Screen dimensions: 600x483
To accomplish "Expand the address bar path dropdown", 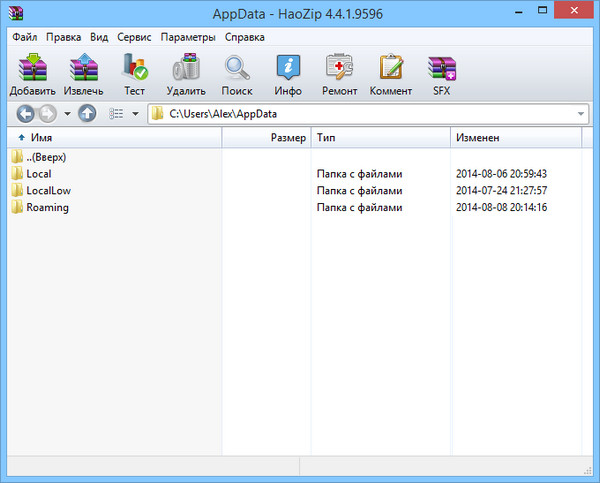I will tap(581, 113).
